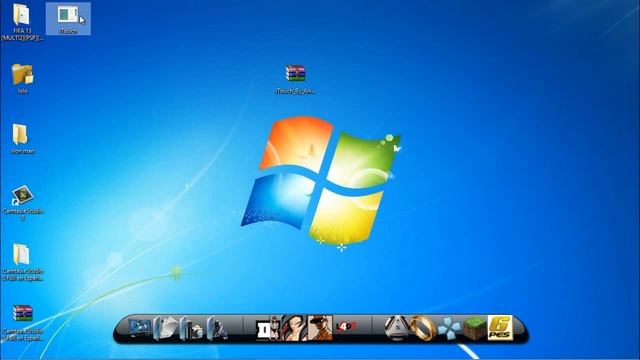Screen dimensions: 640x360
Task: Open the lolo folder icon
Action: coord(22,75)
